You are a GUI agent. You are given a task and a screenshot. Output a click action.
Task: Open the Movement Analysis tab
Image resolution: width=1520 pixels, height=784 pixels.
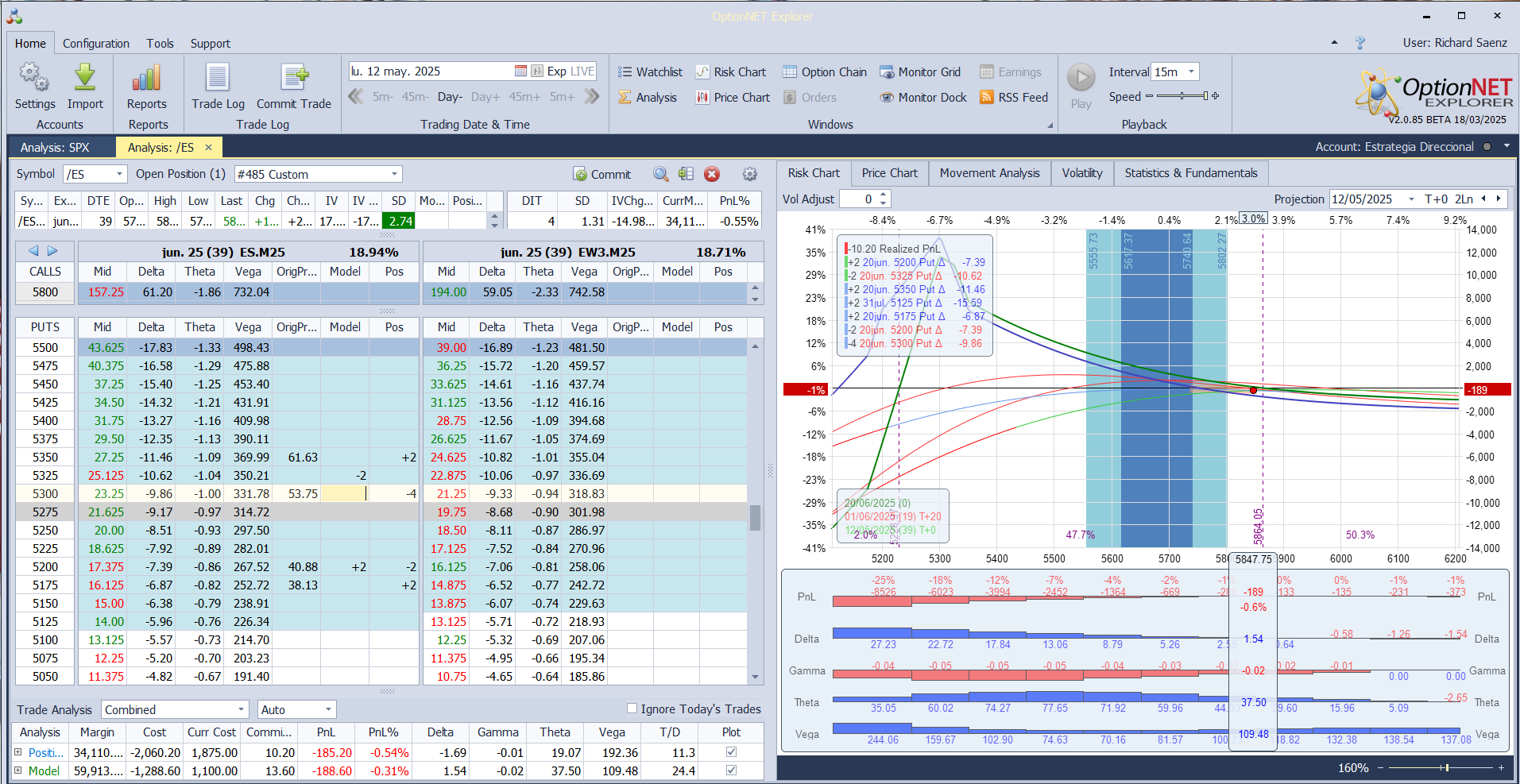coord(989,173)
